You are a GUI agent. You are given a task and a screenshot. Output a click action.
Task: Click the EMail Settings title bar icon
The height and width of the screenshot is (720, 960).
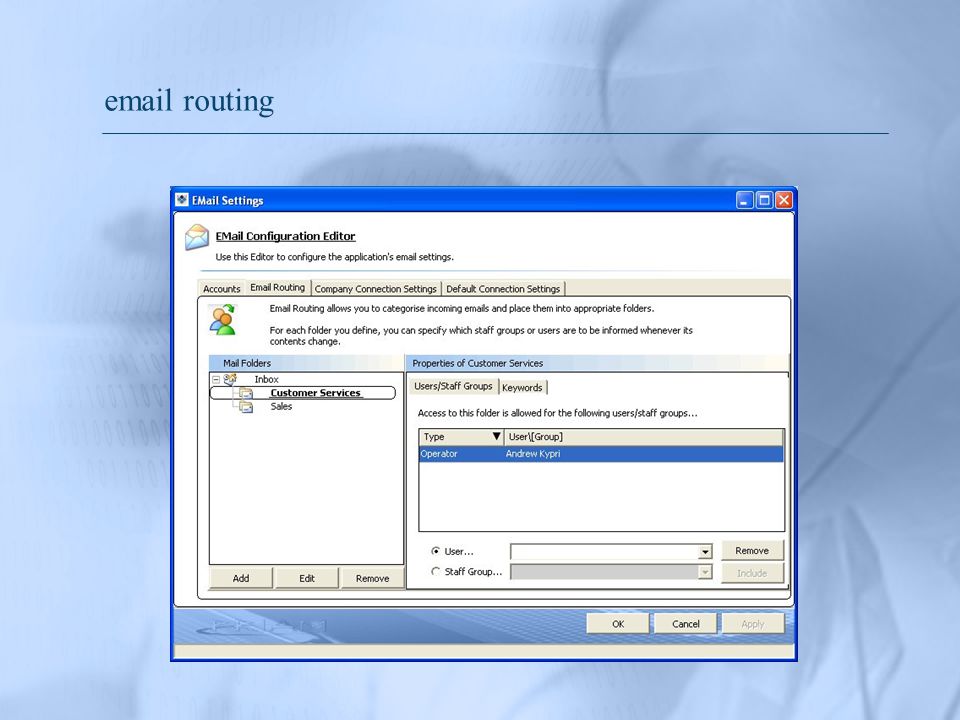182,200
